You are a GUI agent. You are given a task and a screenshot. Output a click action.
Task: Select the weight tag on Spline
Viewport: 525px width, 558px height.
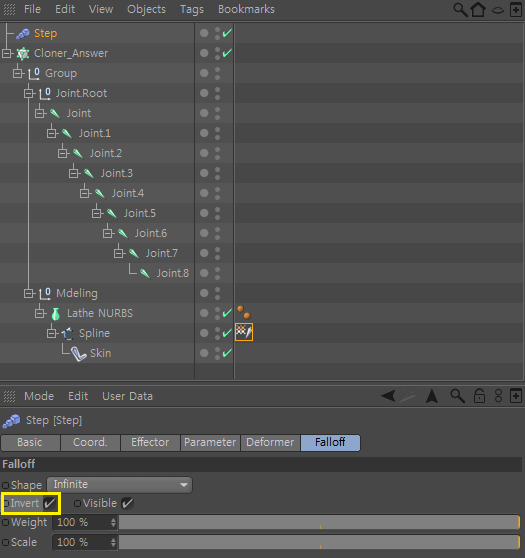pos(244,332)
